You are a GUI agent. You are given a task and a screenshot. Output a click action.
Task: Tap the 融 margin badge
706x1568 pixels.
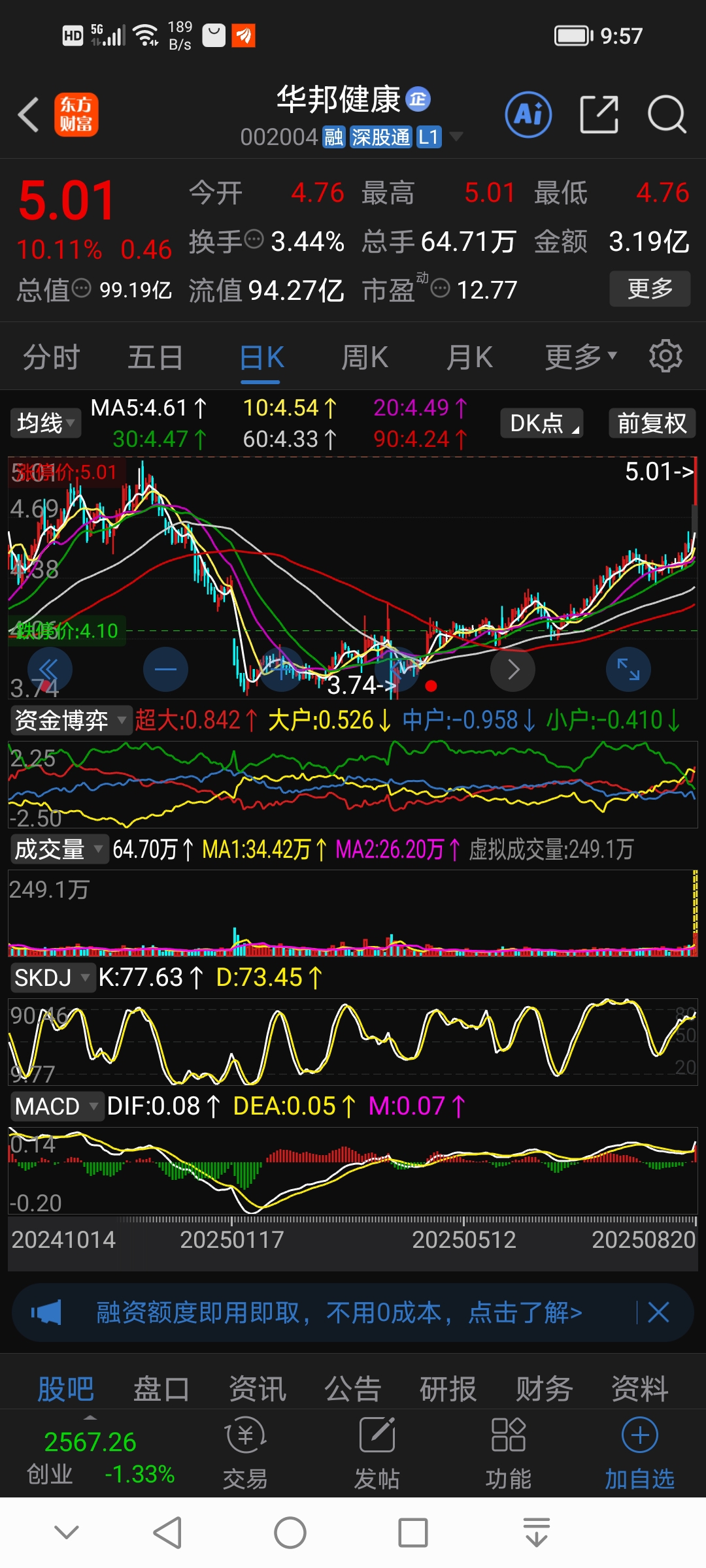pos(334,137)
